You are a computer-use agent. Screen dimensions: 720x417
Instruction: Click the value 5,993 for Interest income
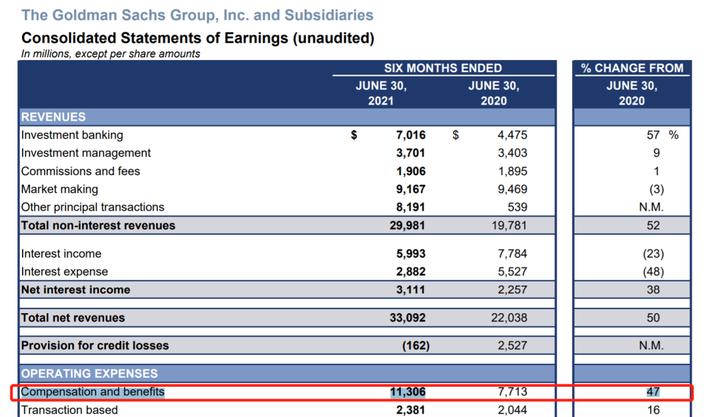pyautogui.click(x=411, y=254)
